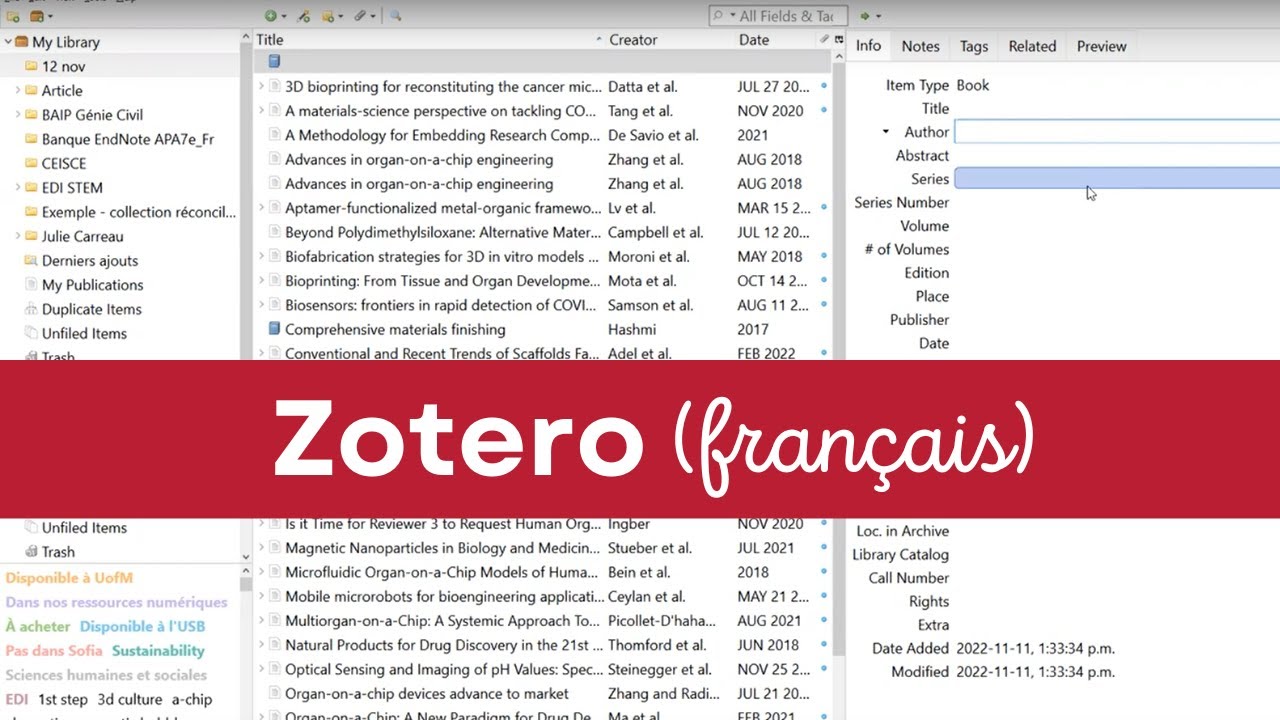Click document icon of Beyond Polydimethylsiloxane row
1280x720 pixels.
(274, 232)
